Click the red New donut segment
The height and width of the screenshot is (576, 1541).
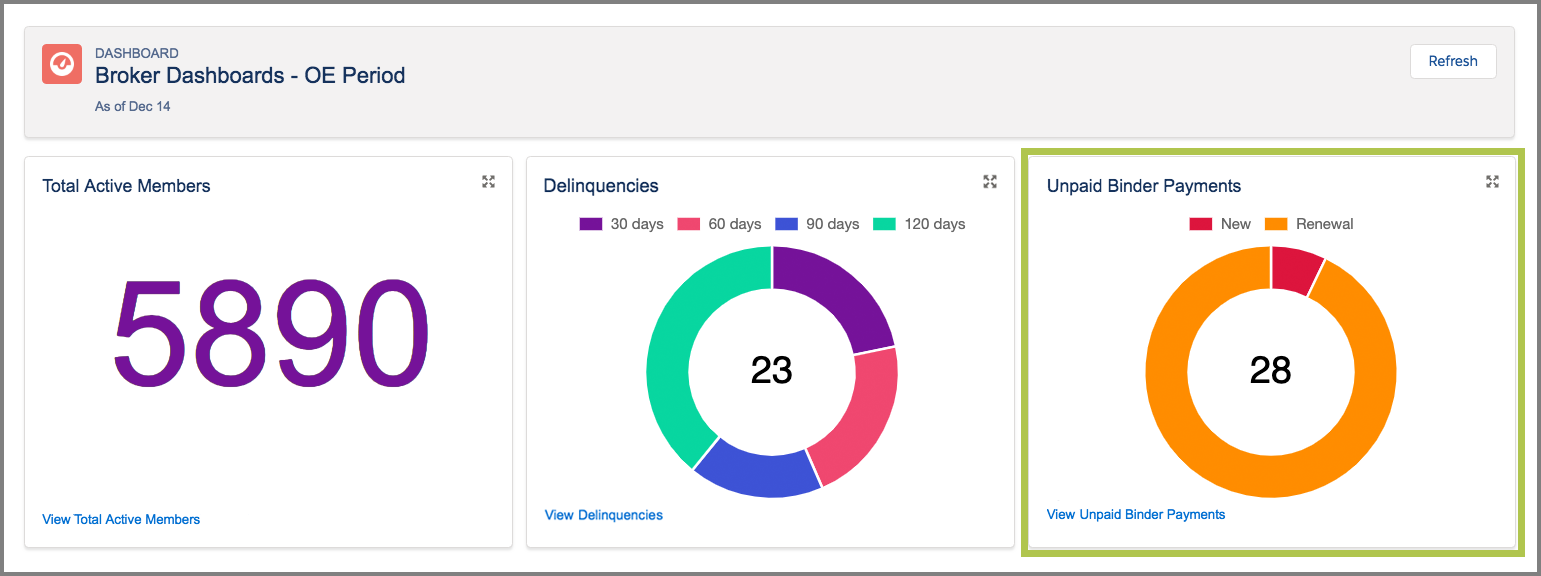pos(1295,270)
